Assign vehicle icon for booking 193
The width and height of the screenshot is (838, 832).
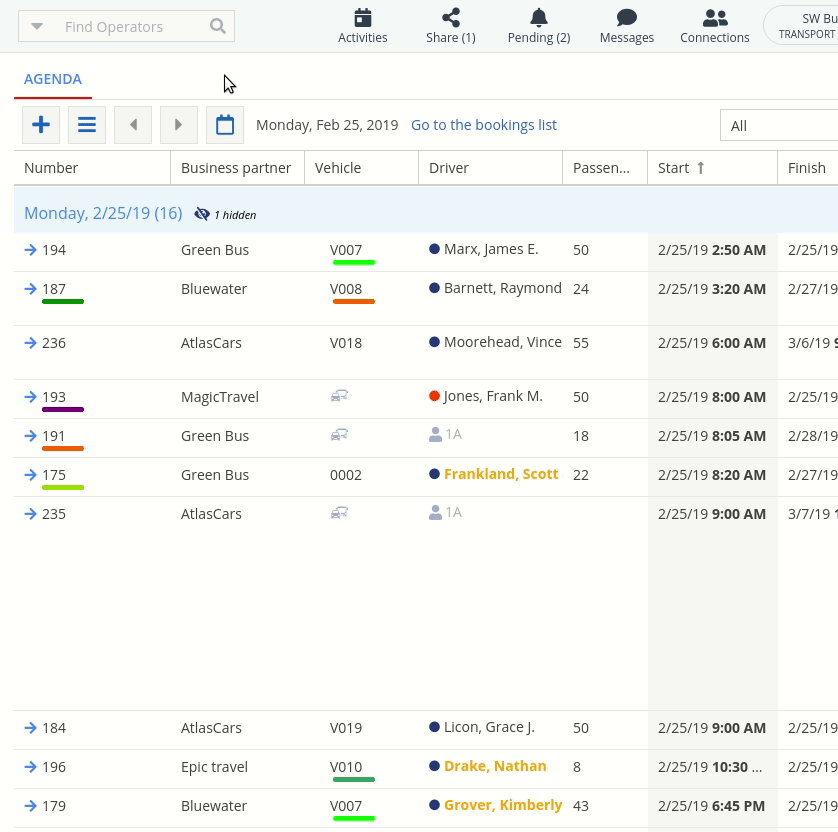(x=339, y=396)
